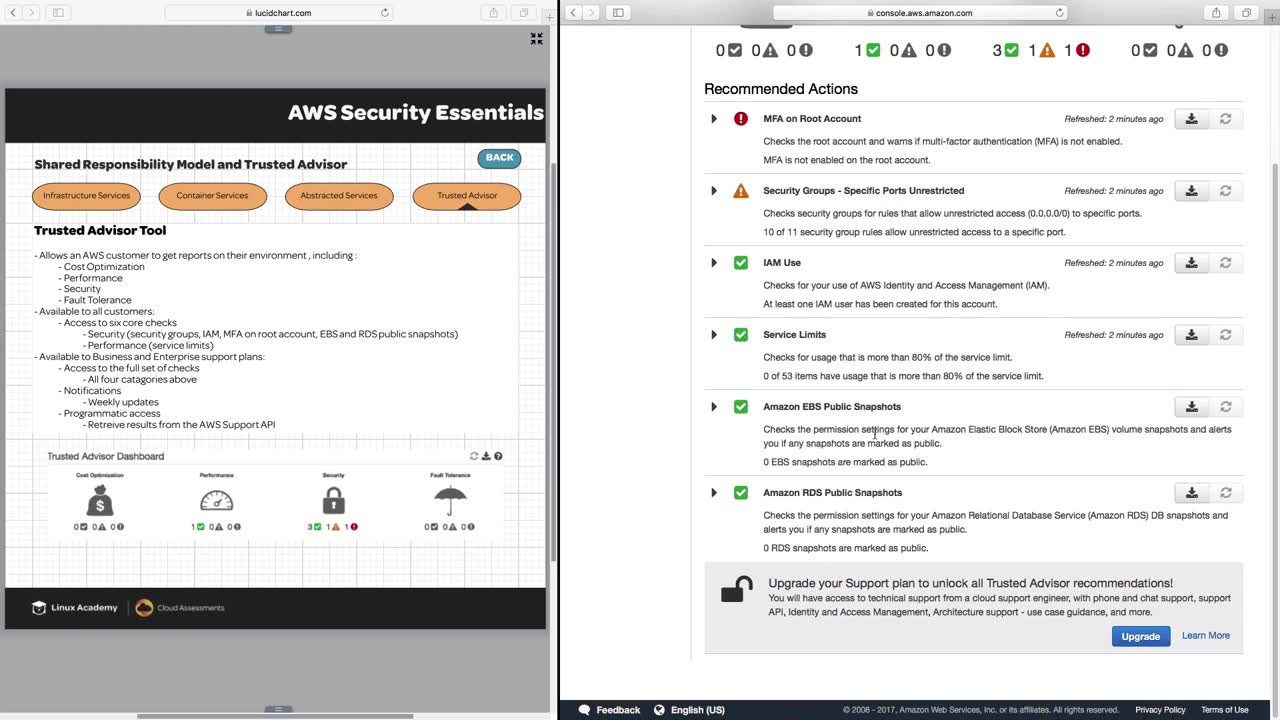Screen dimensions: 1280x720
Task: Click the green check icon beside Service Limits
Action: click(741, 335)
